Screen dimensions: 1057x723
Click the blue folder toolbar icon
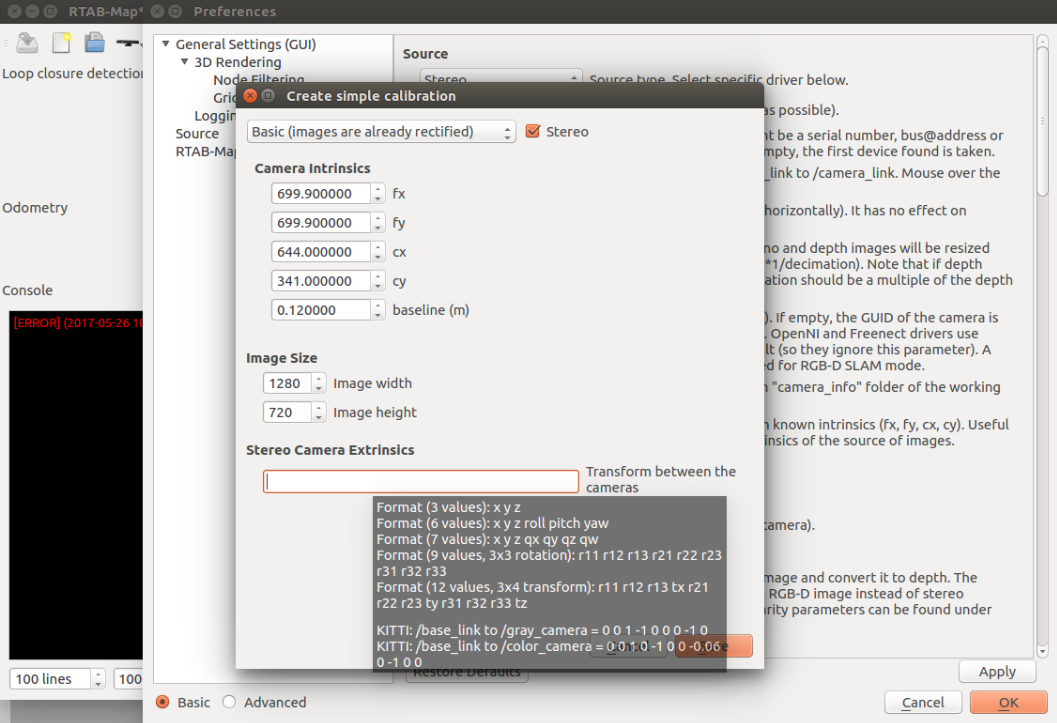coord(94,43)
